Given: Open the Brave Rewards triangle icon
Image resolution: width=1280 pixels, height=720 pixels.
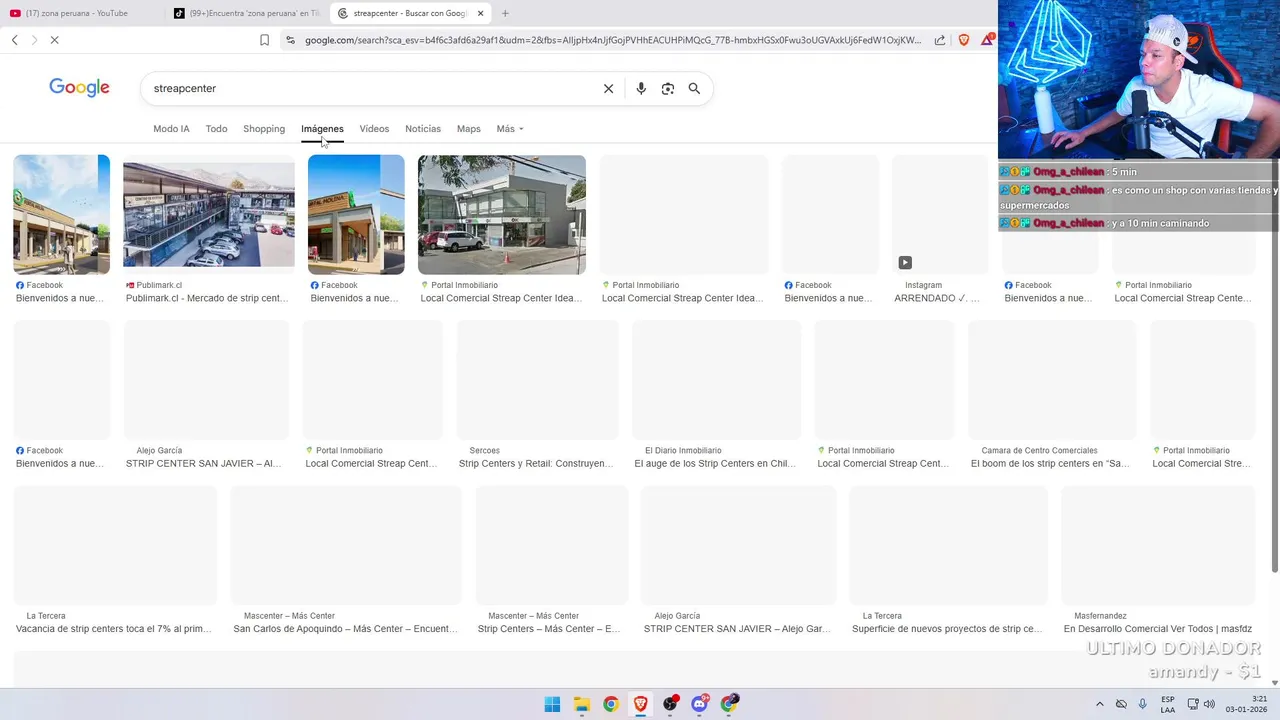Looking at the screenshot, I should [988, 40].
